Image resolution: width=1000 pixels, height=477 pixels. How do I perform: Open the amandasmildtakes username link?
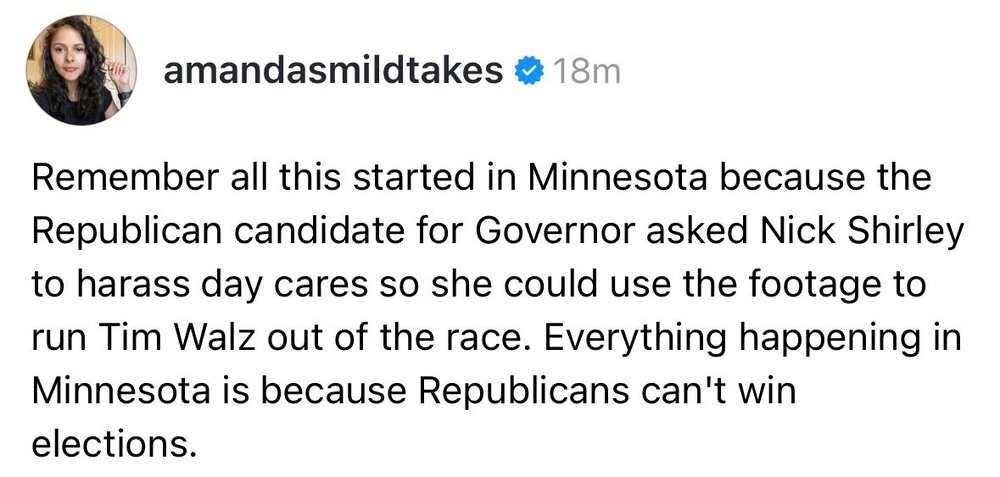(332, 73)
